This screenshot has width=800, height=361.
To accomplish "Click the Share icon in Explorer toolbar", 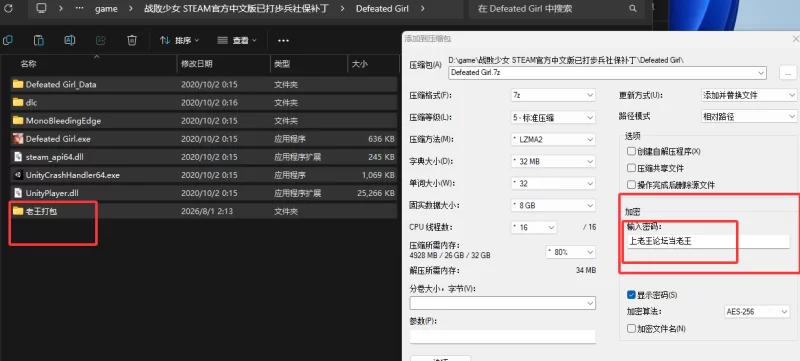I will (101, 40).
